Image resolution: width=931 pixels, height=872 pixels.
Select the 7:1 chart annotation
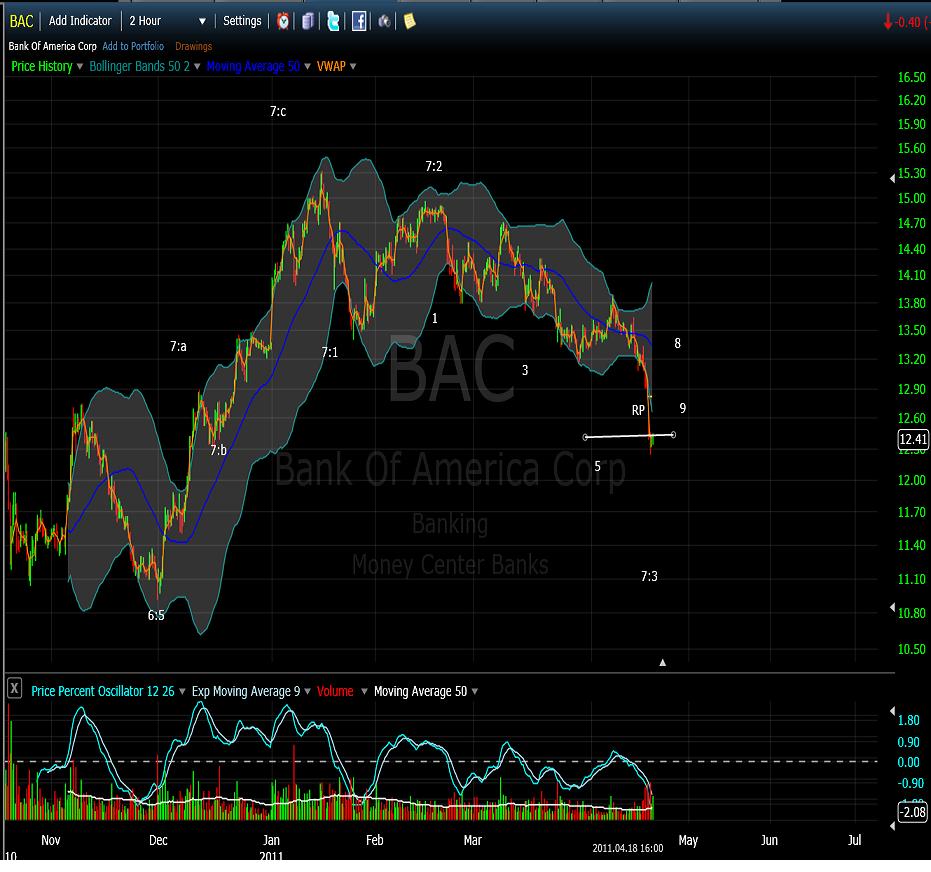330,353
